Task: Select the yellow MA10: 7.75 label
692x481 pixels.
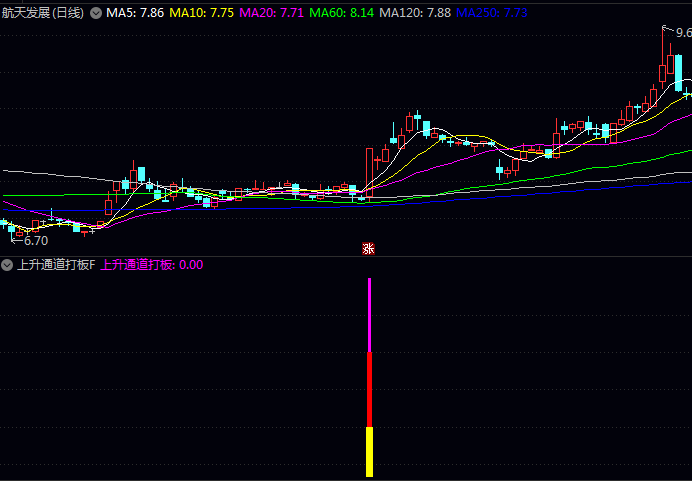Action: pyautogui.click(x=202, y=13)
